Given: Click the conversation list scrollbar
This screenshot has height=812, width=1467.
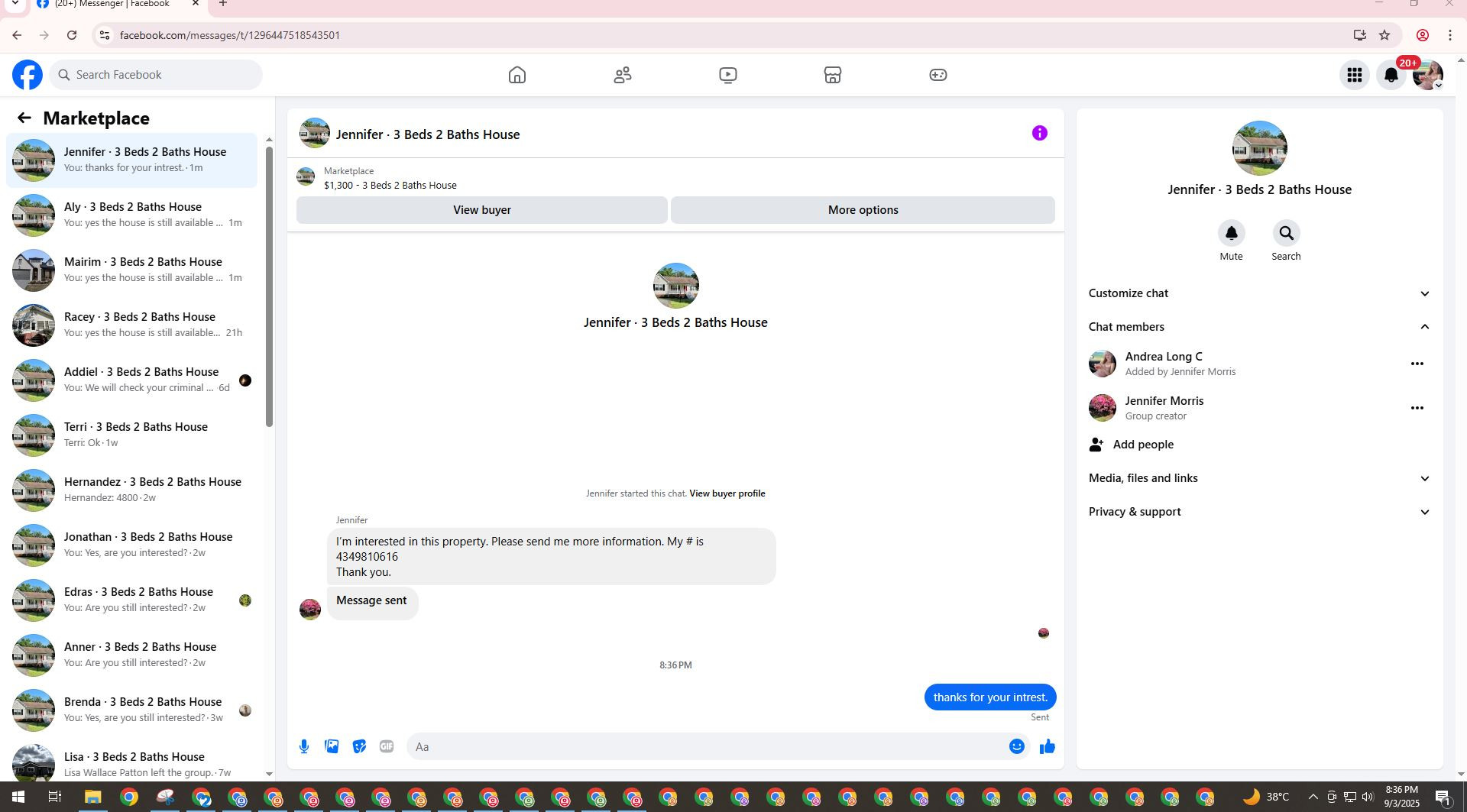Looking at the screenshot, I should tap(269, 286).
